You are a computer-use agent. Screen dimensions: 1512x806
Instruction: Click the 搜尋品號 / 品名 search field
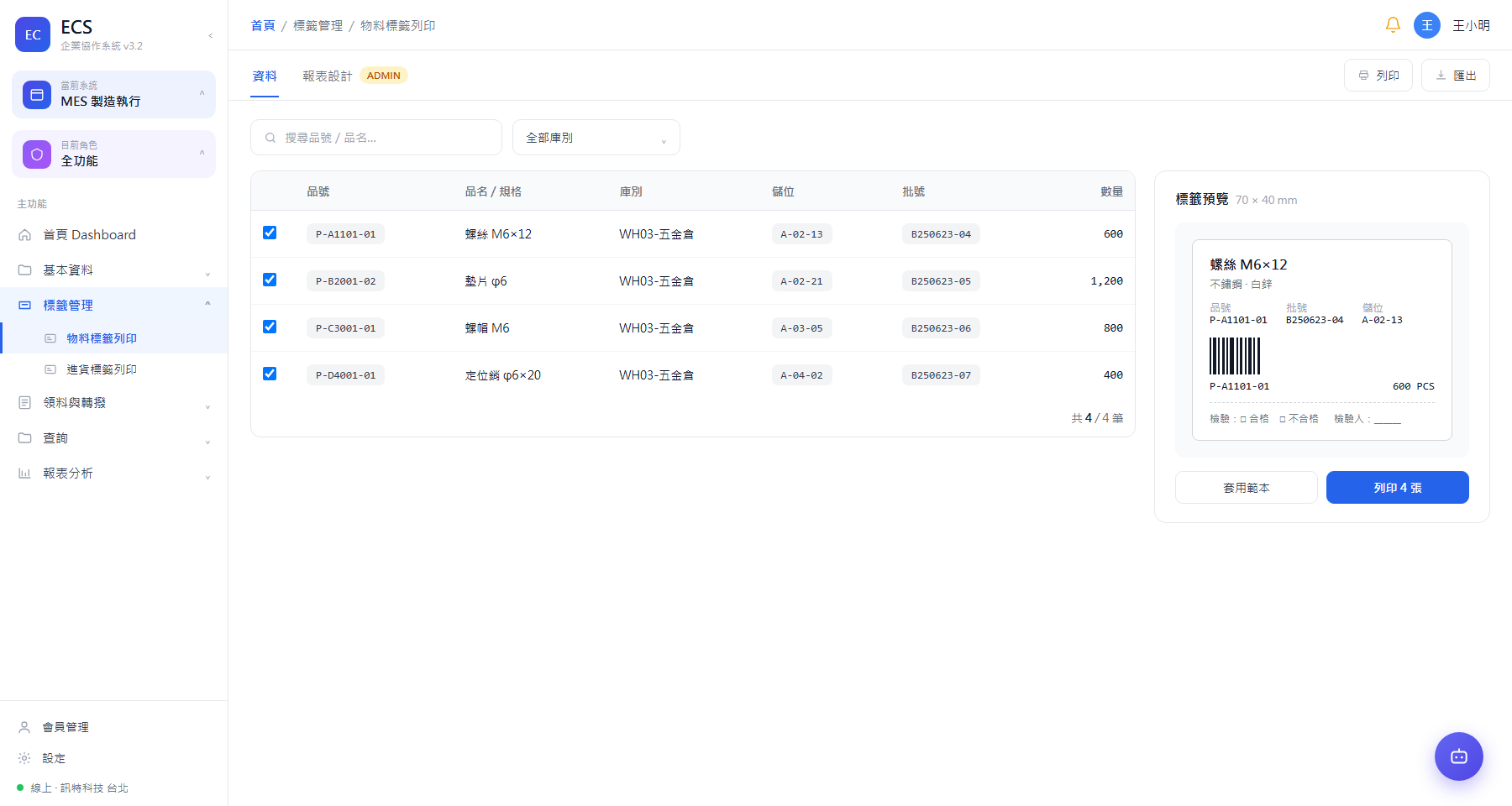pos(376,138)
